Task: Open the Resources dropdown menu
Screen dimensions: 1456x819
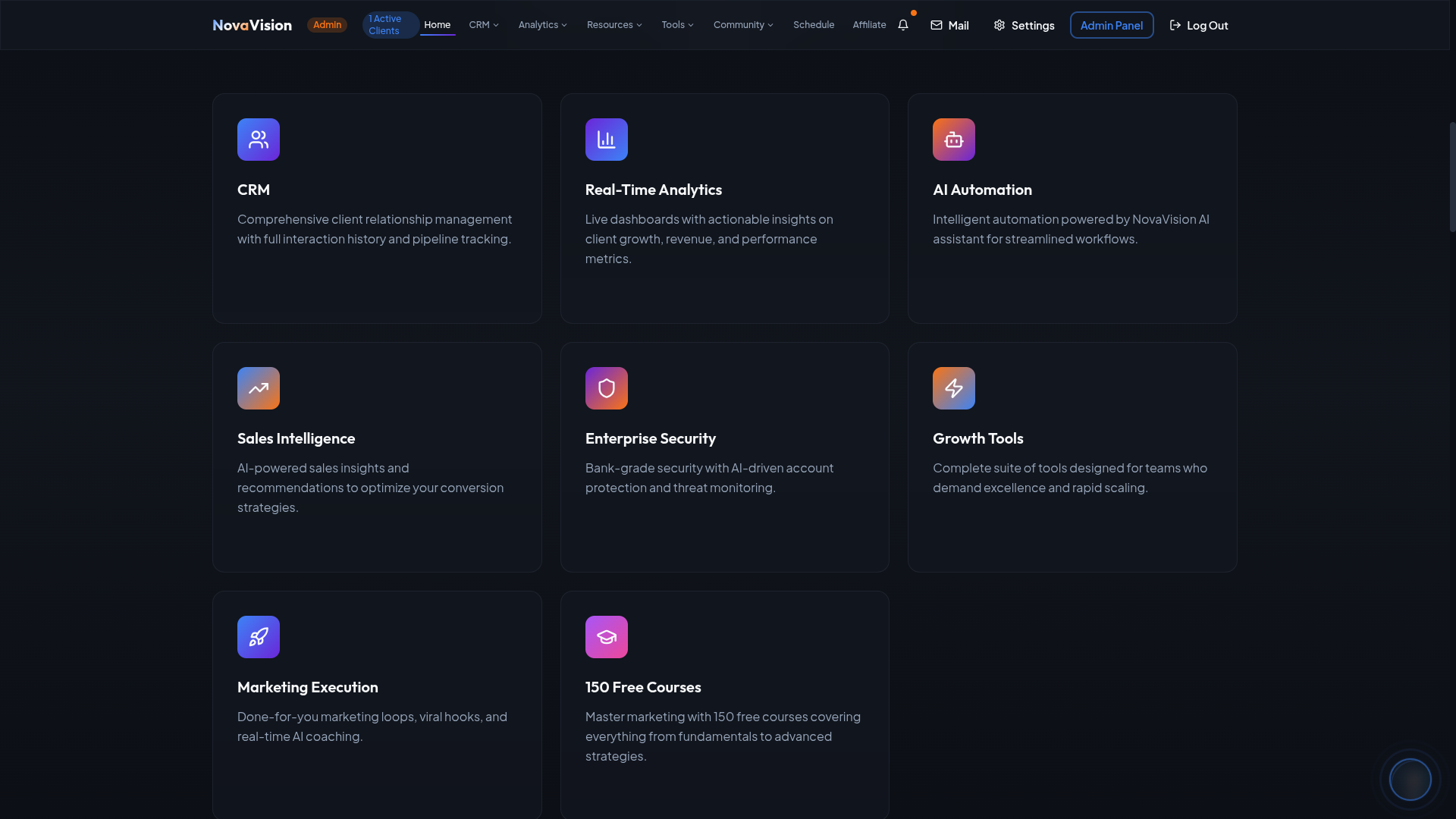Action: (x=614, y=25)
